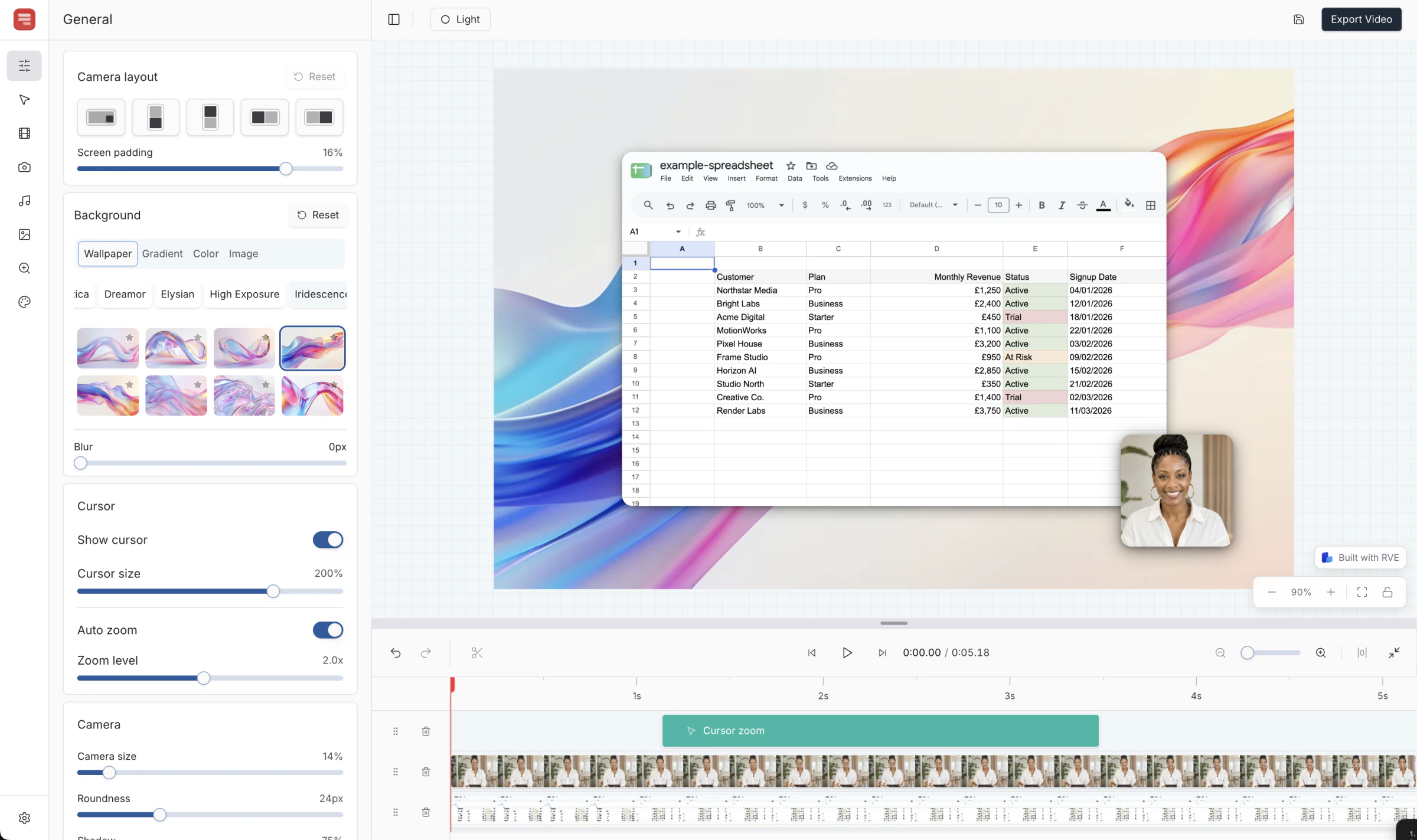Reset the Background settings
The height and width of the screenshot is (840, 1417).
[318, 215]
